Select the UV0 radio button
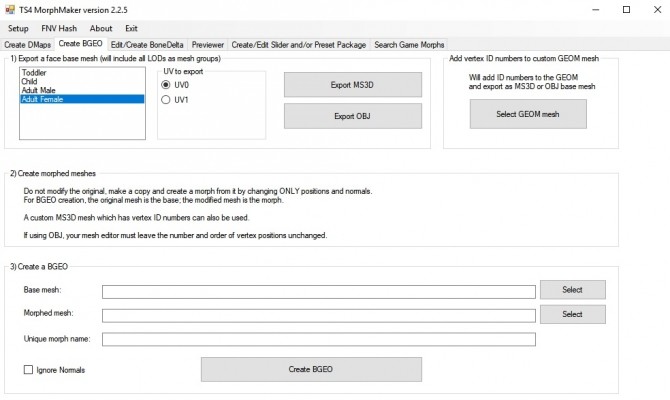The width and height of the screenshot is (670, 400). point(167,85)
